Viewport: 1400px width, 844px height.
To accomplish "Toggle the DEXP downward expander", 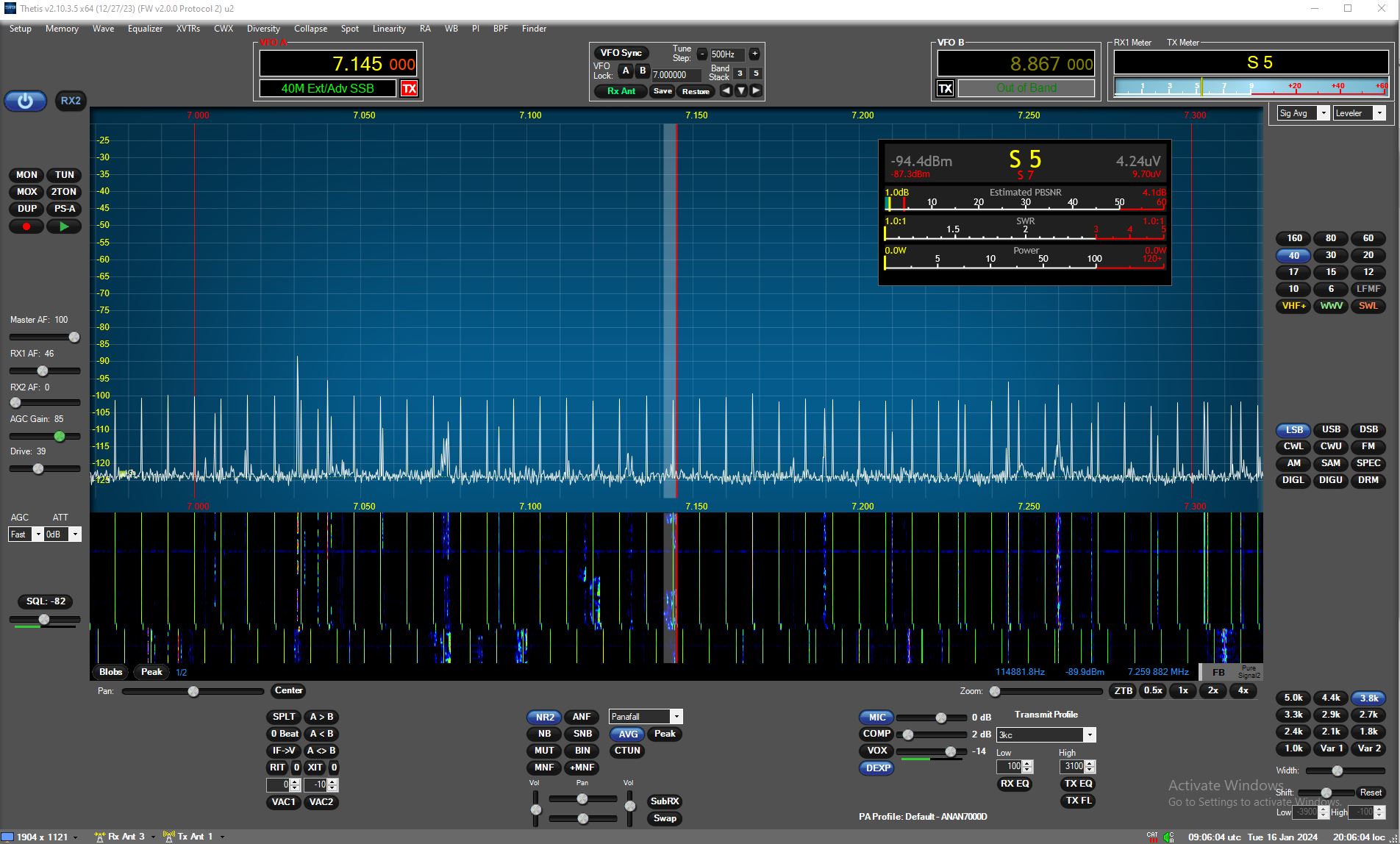I will click(x=877, y=768).
